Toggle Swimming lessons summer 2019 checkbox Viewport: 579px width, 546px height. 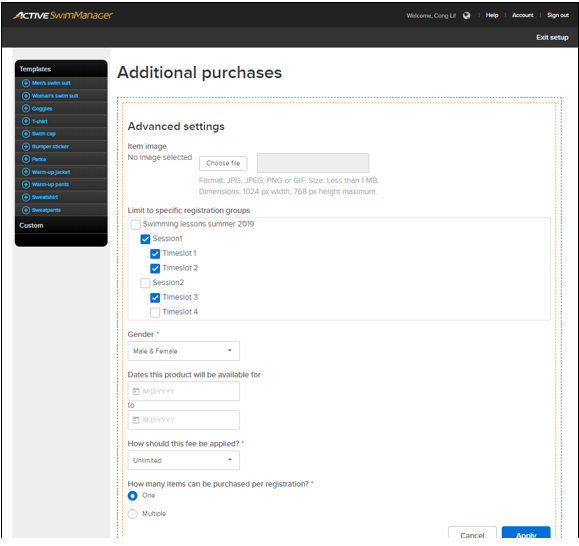pyautogui.click(x=136, y=224)
